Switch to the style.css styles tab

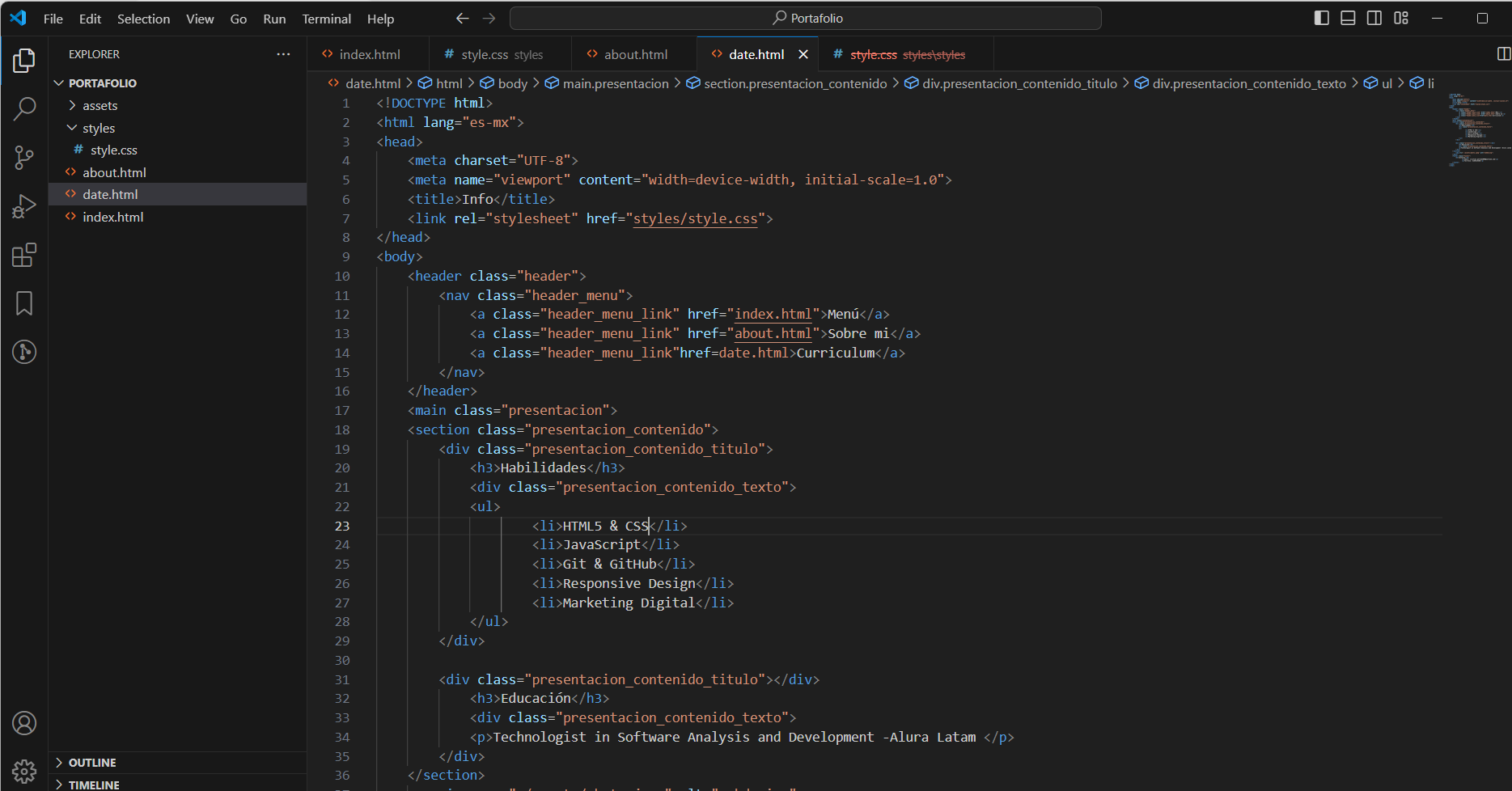point(500,54)
